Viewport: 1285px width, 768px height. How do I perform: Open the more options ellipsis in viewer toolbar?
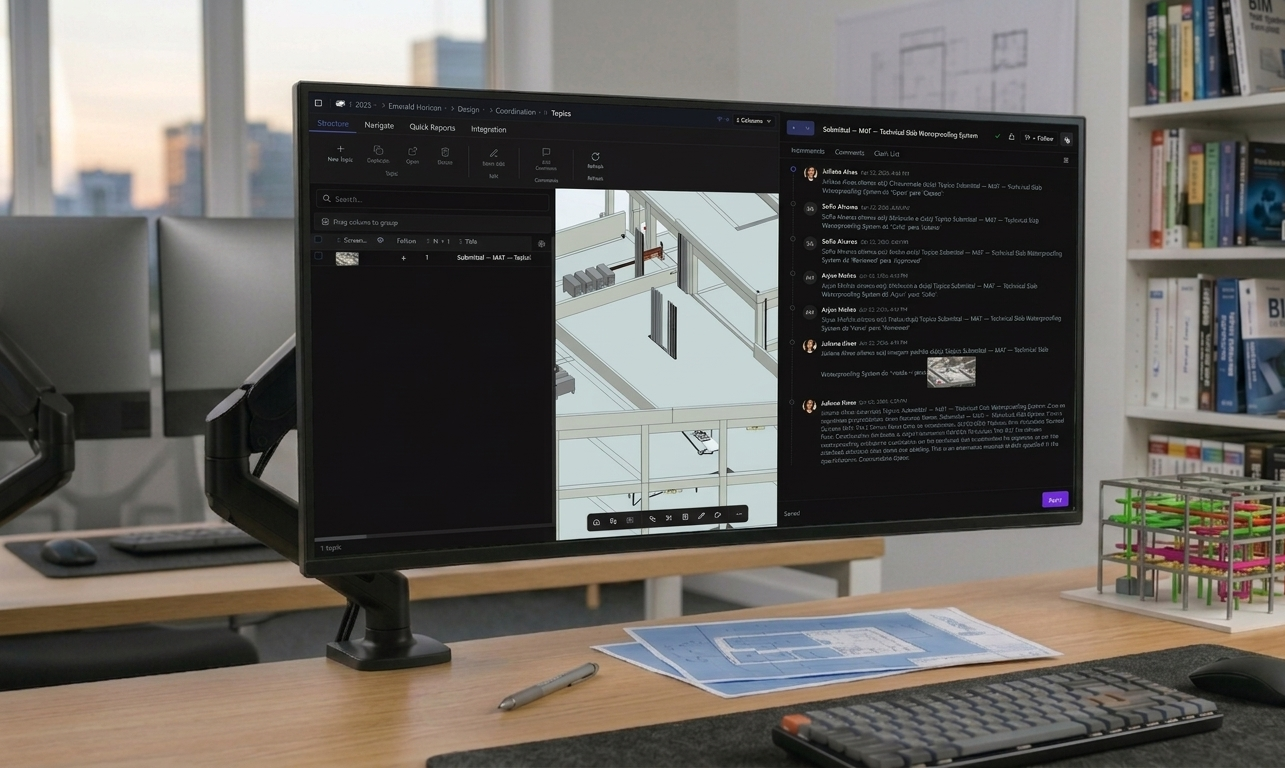point(739,514)
